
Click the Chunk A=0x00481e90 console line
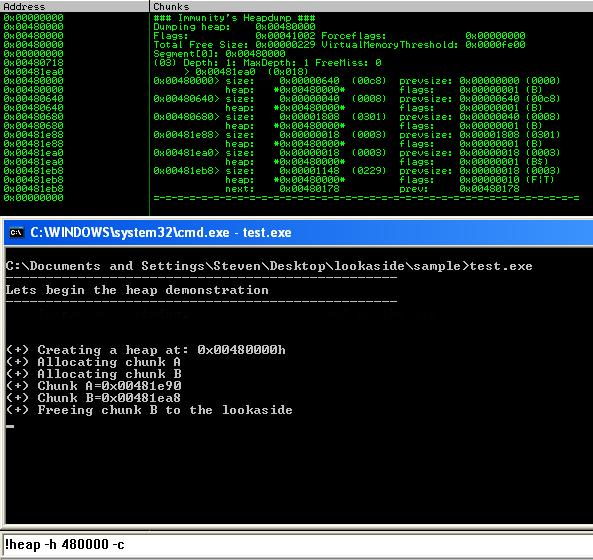click(x=94, y=386)
